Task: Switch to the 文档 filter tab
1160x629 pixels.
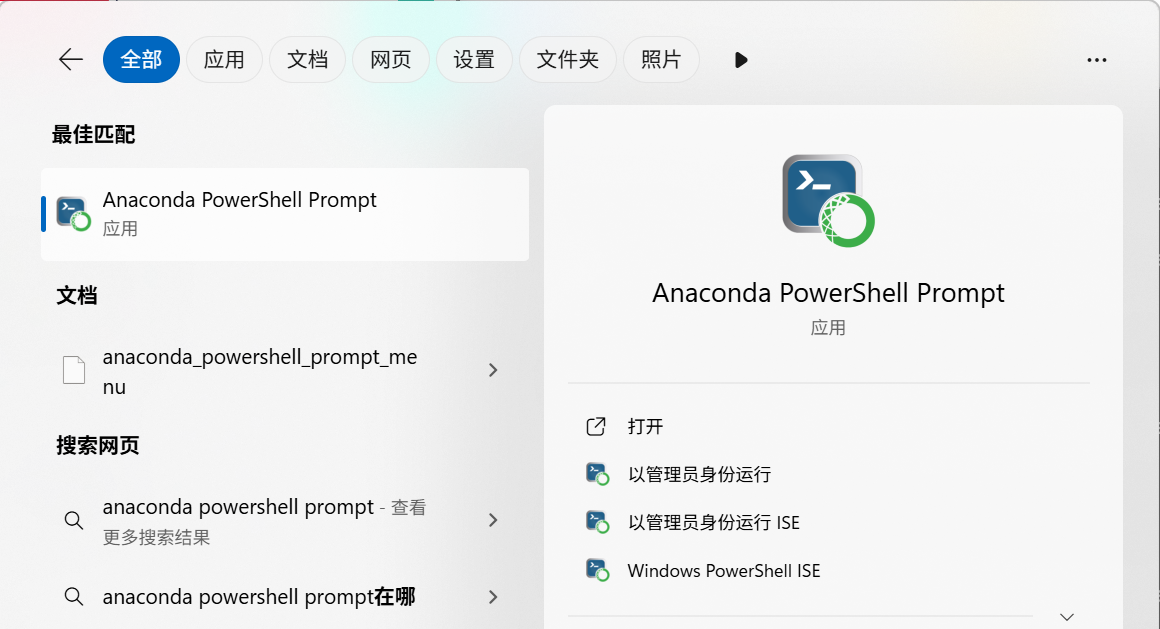Action: click(307, 60)
